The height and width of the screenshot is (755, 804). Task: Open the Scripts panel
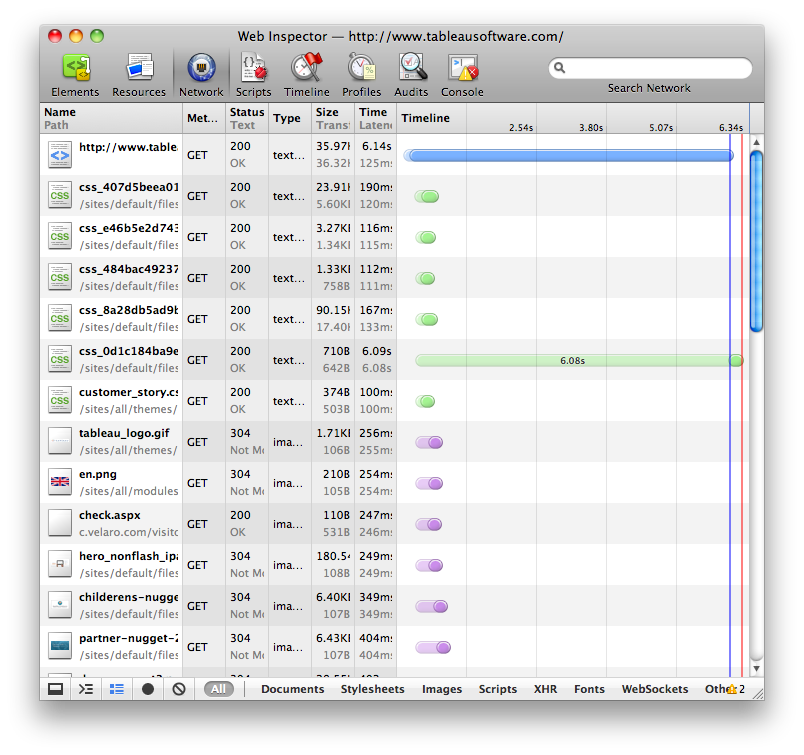tap(253, 75)
